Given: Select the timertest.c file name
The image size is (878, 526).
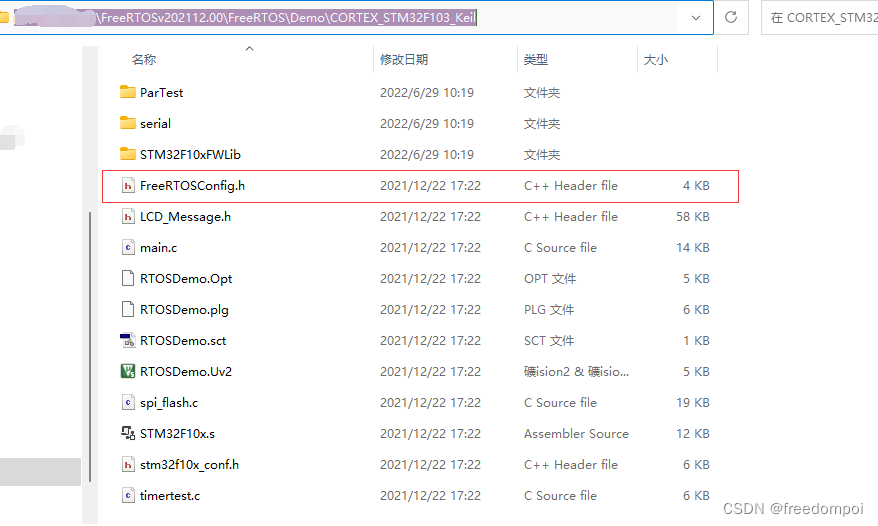Looking at the screenshot, I should coord(170,495).
